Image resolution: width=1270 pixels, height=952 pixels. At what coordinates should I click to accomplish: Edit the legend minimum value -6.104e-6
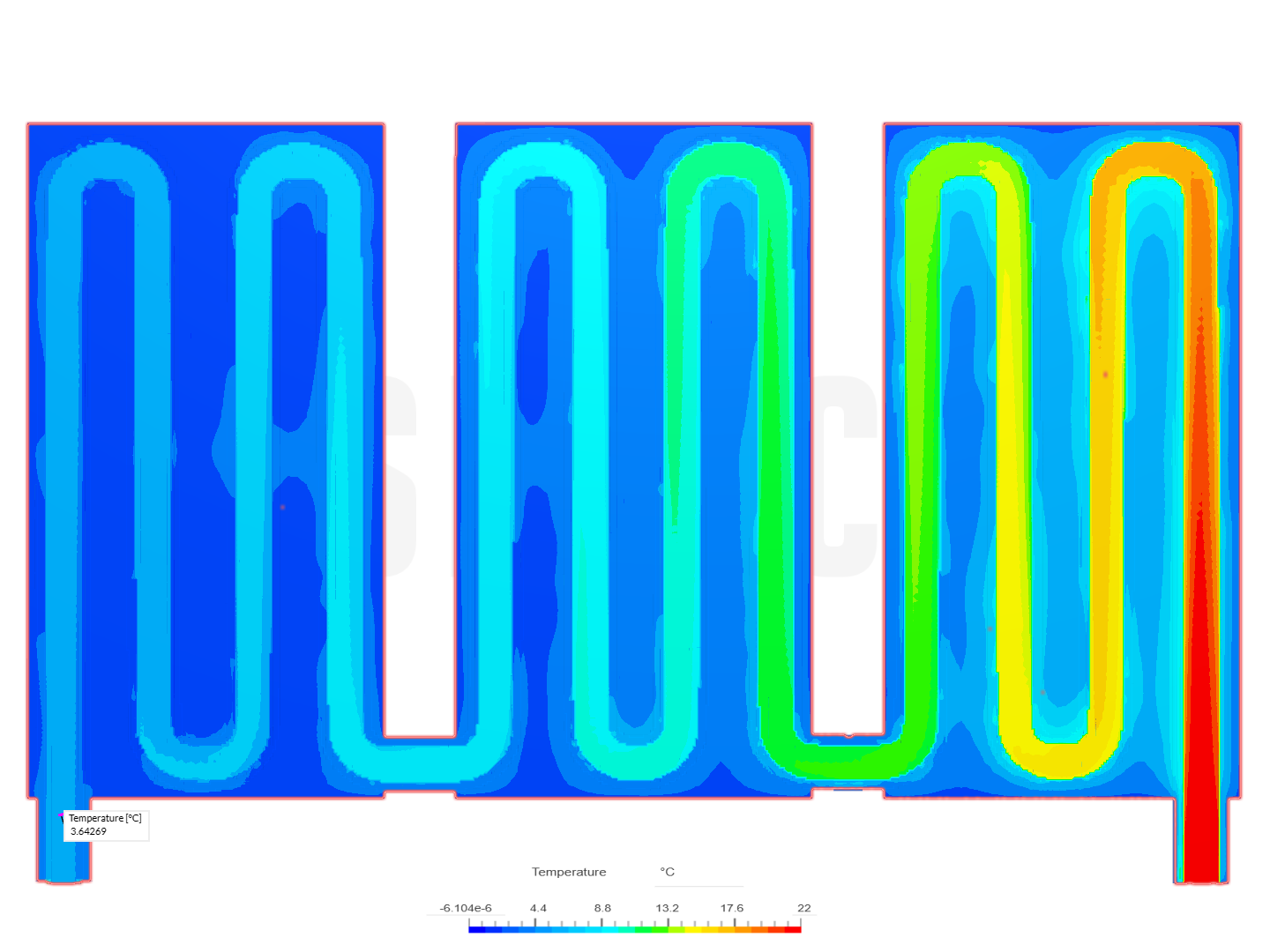click(466, 908)
